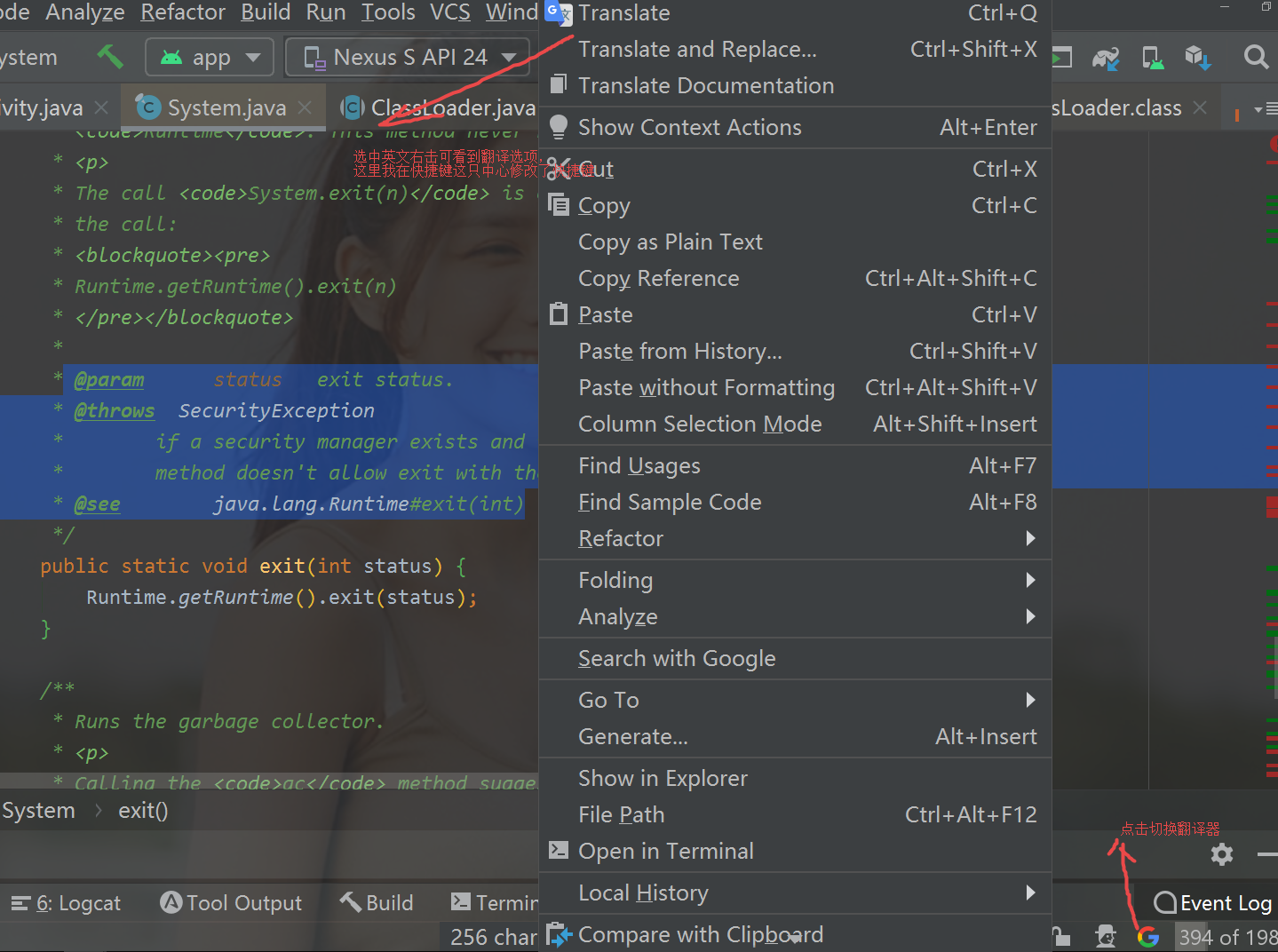
Task: Open the Build tool window
Action: coord(377,903)
